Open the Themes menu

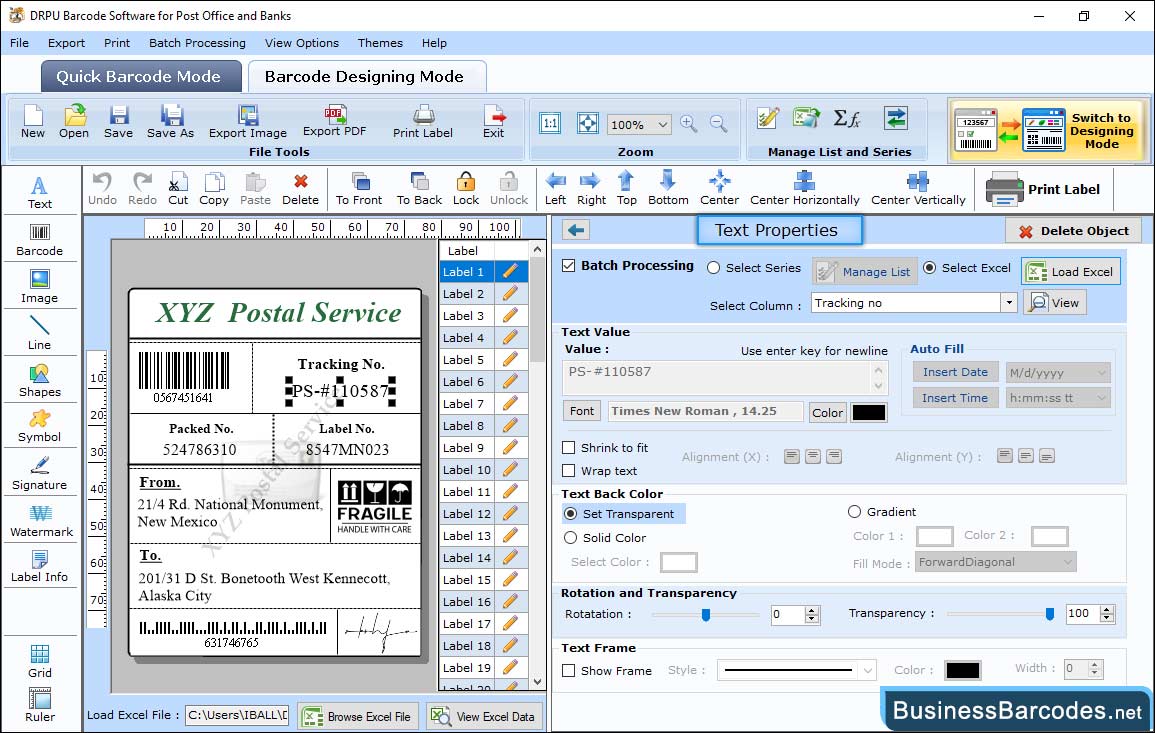[x=380, y=43]
